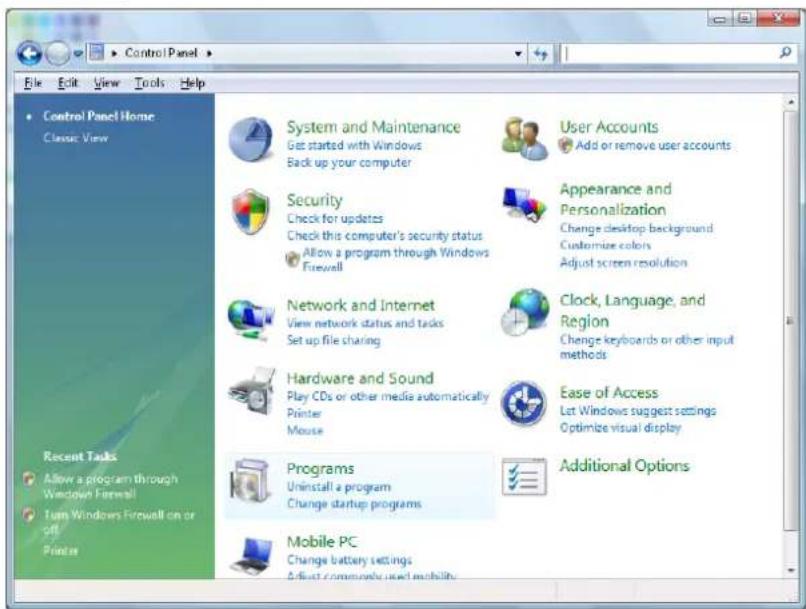The width and height of the screenshot is (806, 609).
Task: Go back with the Back arrow button
Action: click(29, 53)
